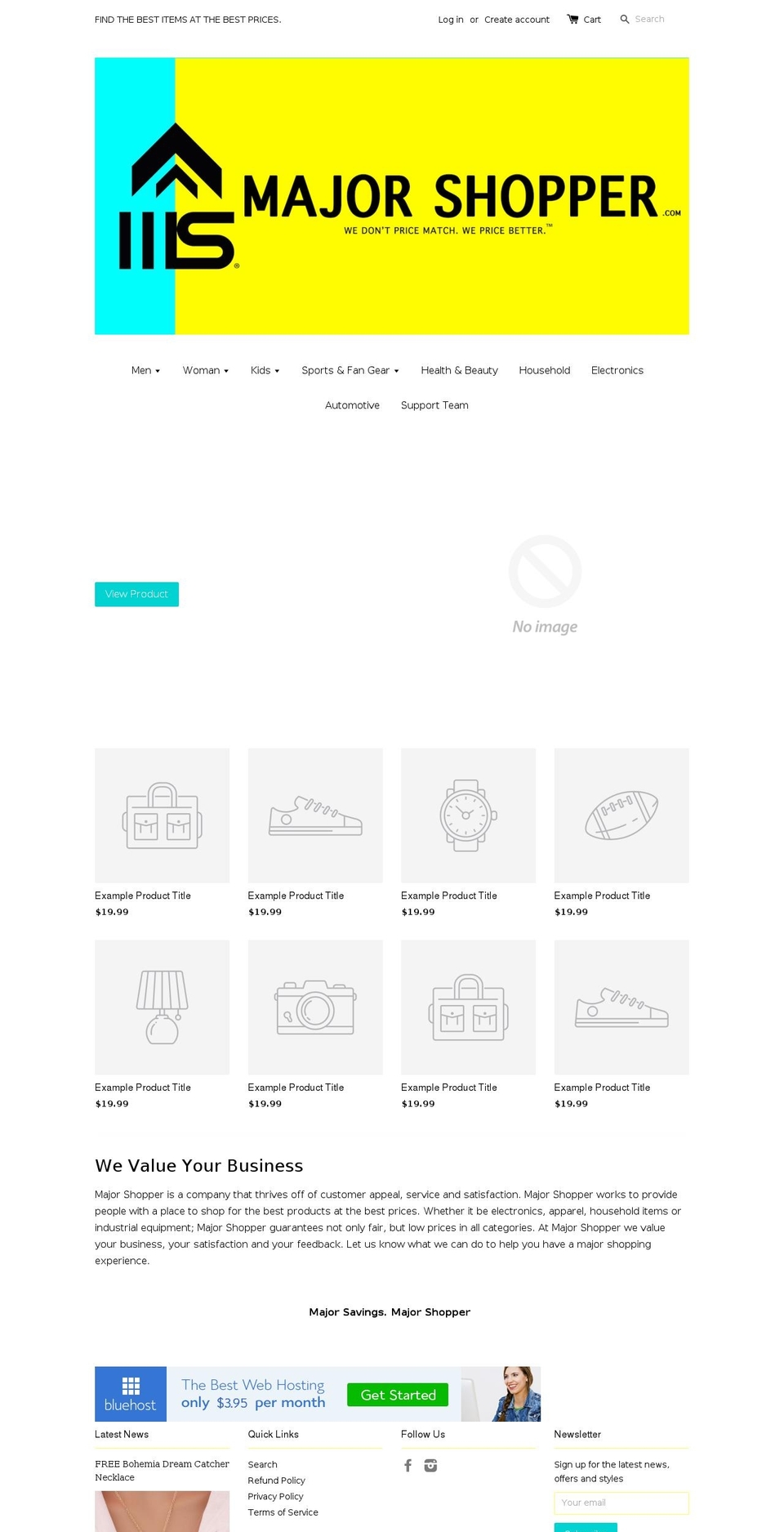Click the product title under the football image
The width and height of the screenshot is (784, 1532).
[602, 896]
